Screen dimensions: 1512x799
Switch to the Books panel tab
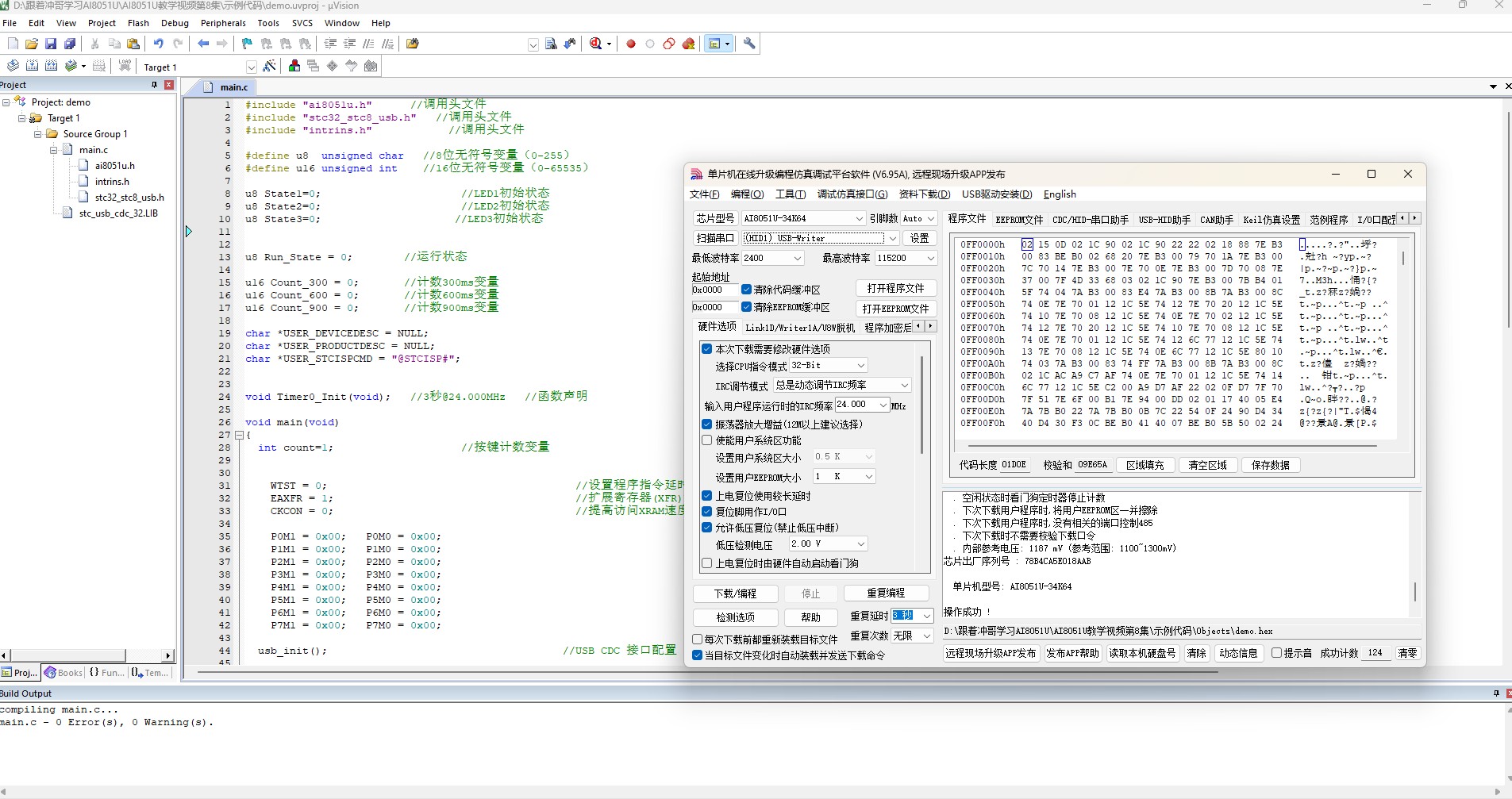click(63, 673)
